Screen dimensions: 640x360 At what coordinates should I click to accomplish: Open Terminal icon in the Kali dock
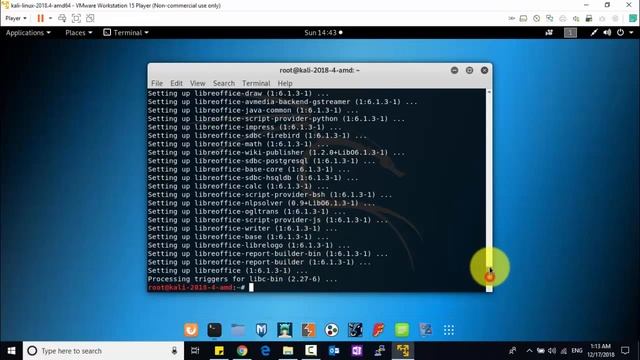(214, 330)
